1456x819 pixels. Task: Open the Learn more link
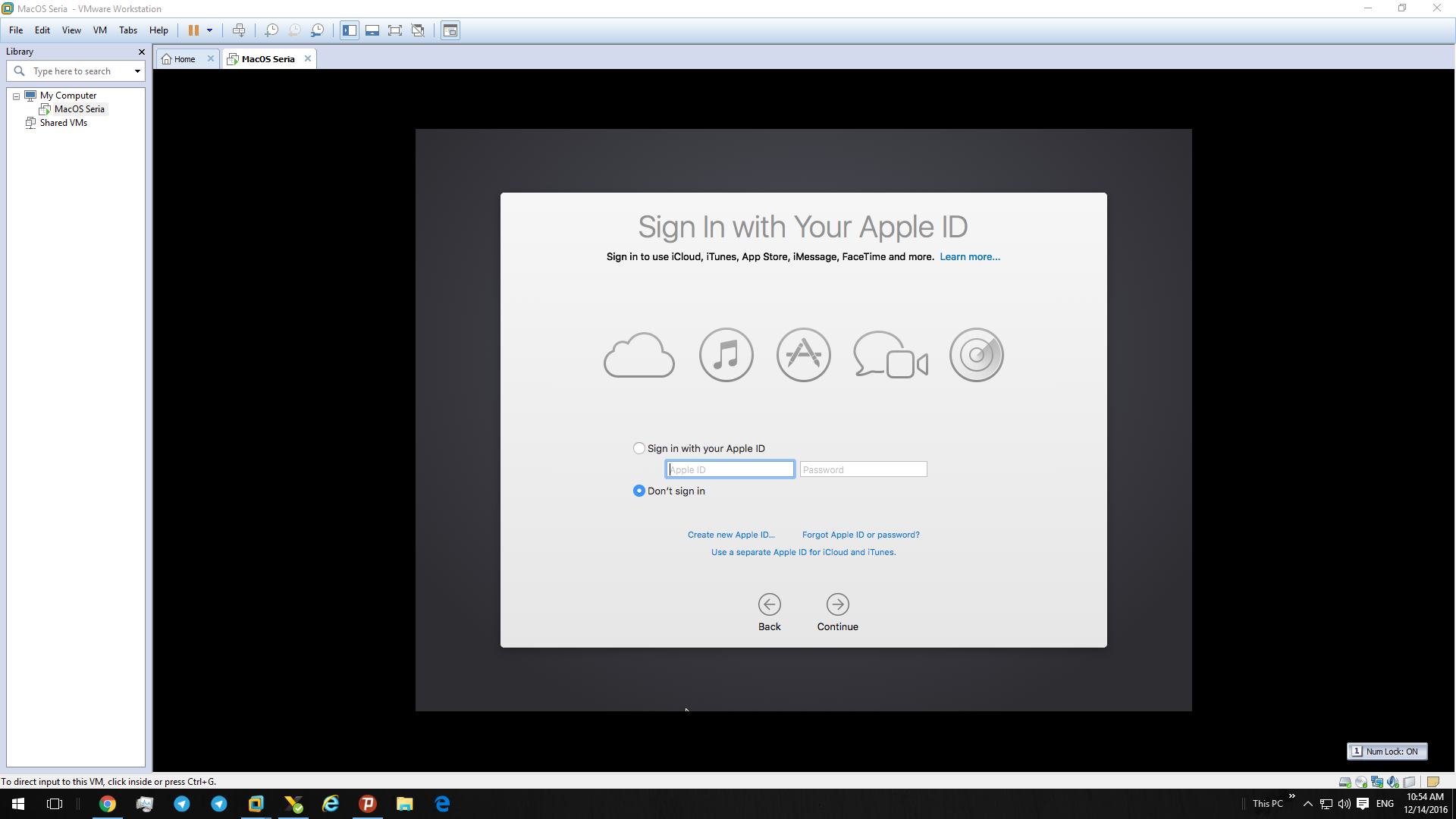coord(970,257)
